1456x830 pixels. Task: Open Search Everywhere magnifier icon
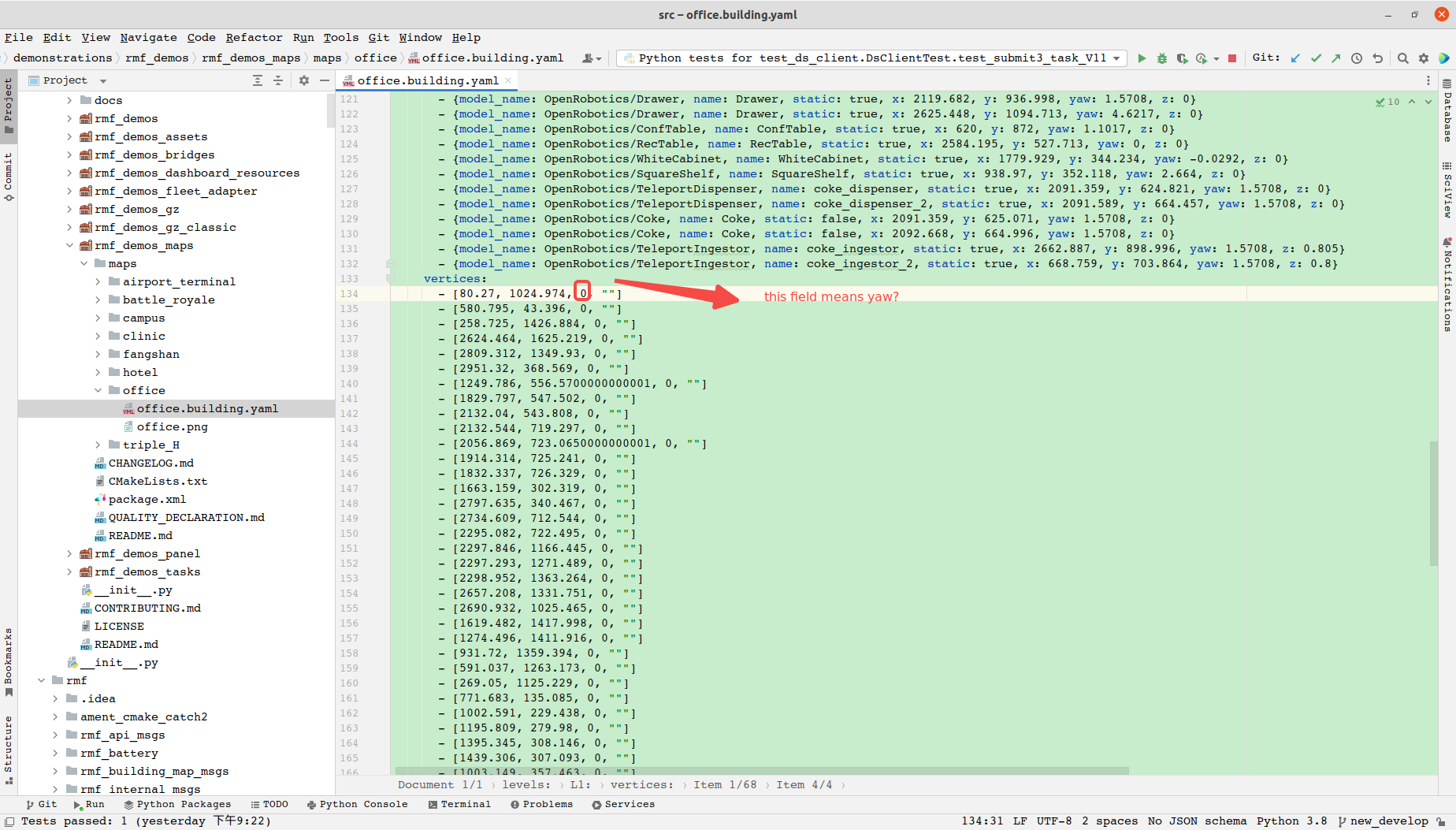(1402, 58)
